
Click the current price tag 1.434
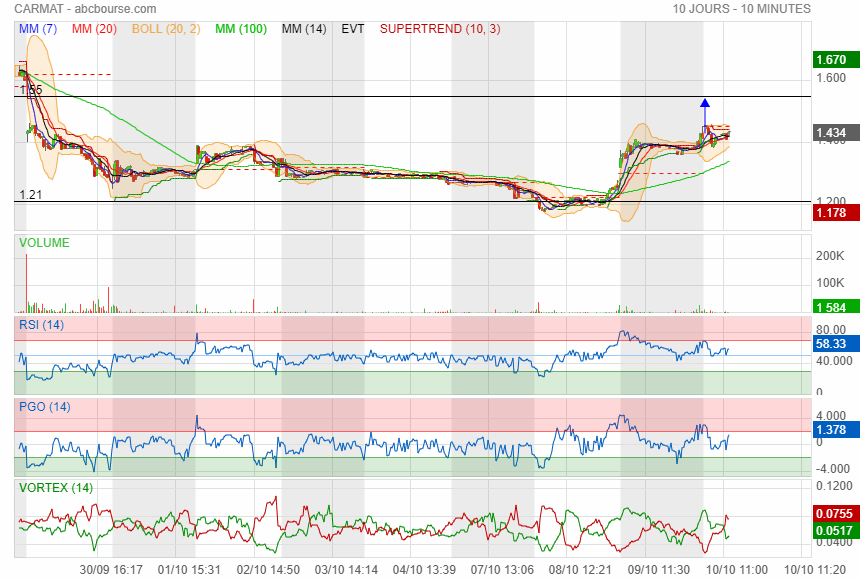point(830,133)
